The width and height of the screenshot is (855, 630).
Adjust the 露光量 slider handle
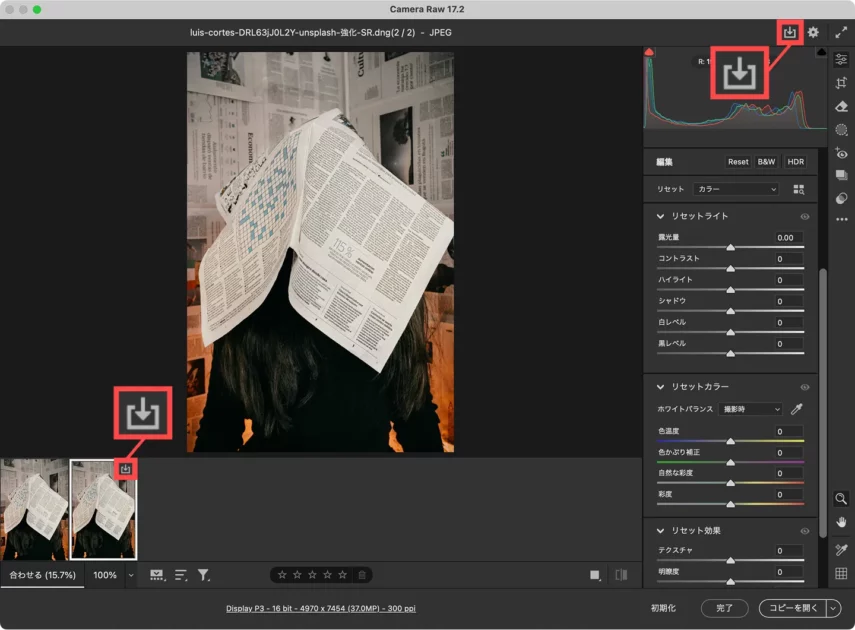coord(730,247)
